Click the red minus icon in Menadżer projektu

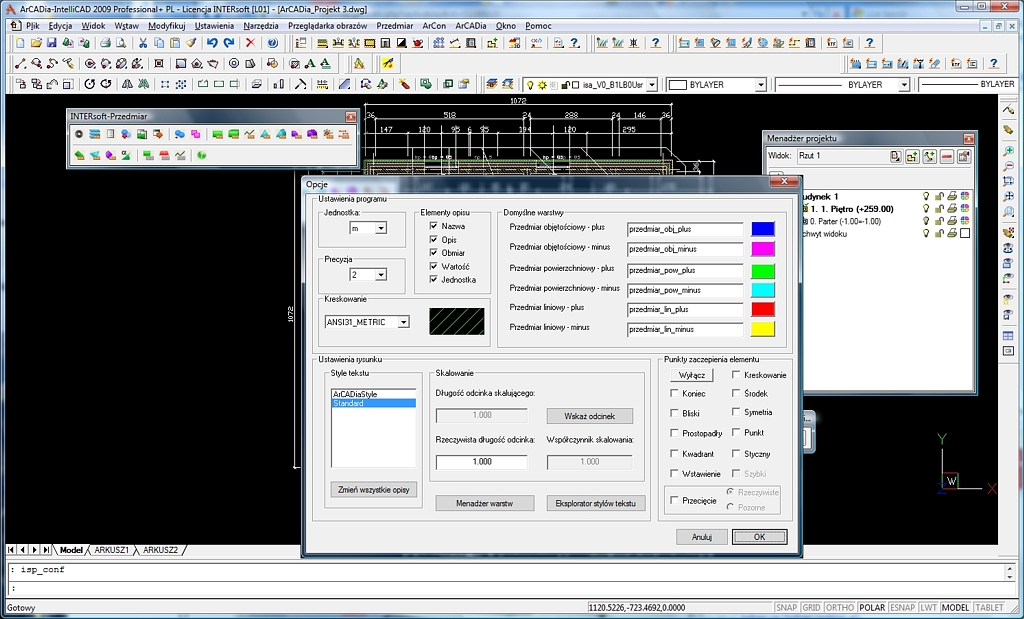(947, 157)
